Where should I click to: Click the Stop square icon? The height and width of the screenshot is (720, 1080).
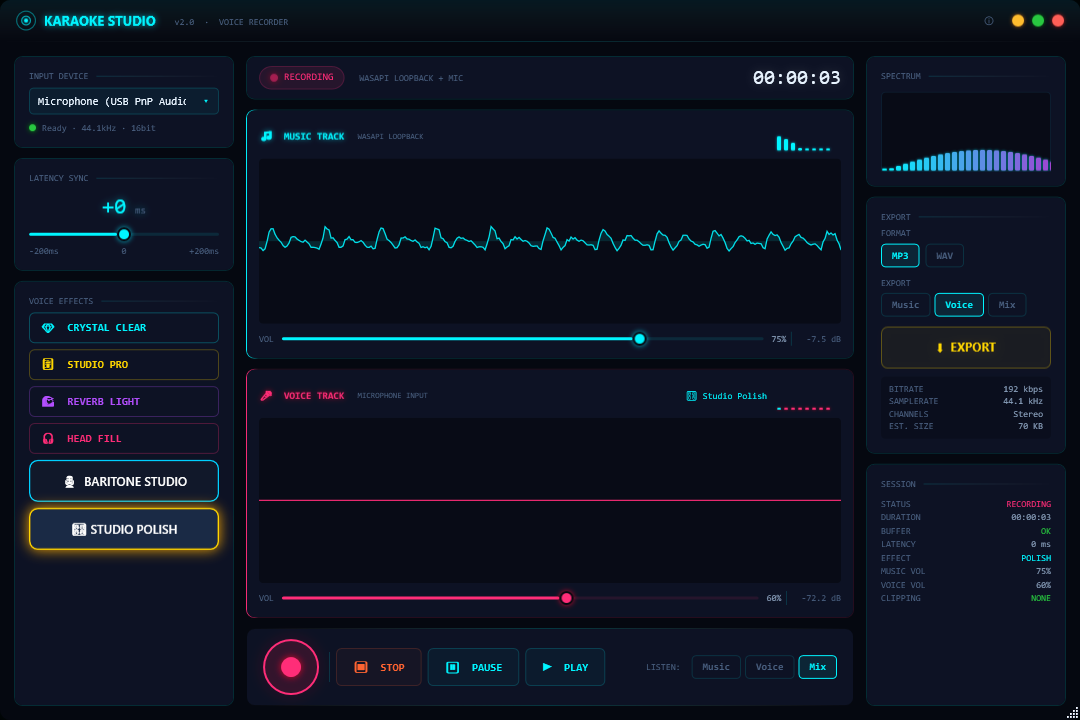(361, 667)
